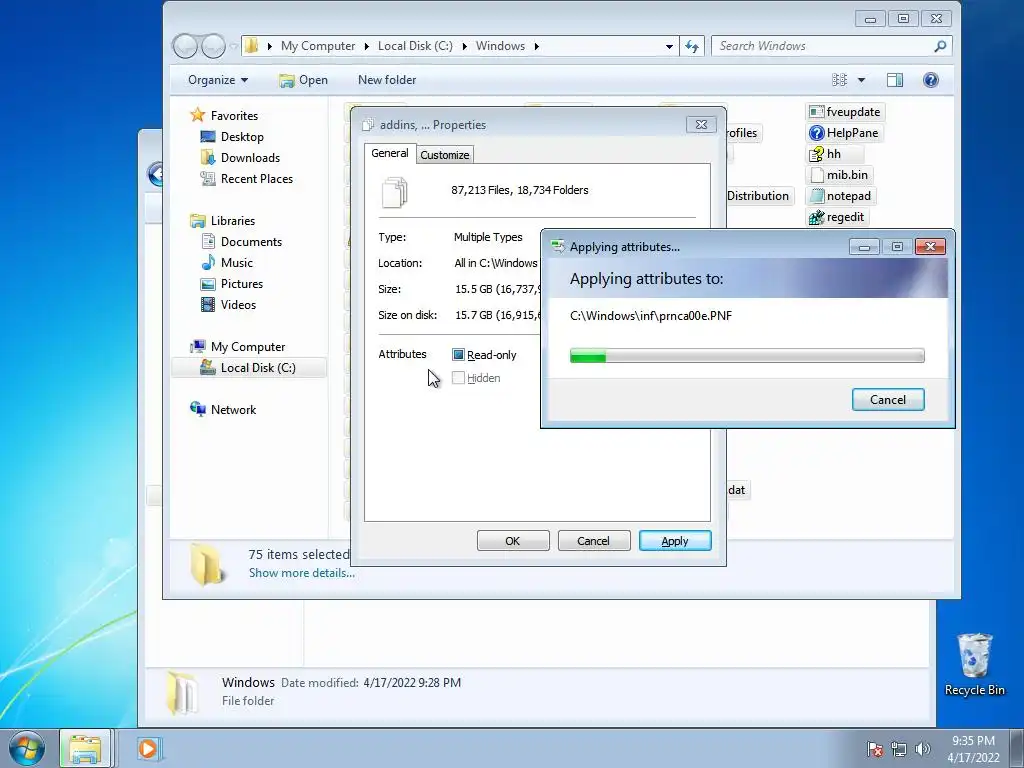Click the search magnifier icon
The image size is (1024, 768).
click(940, 46)
